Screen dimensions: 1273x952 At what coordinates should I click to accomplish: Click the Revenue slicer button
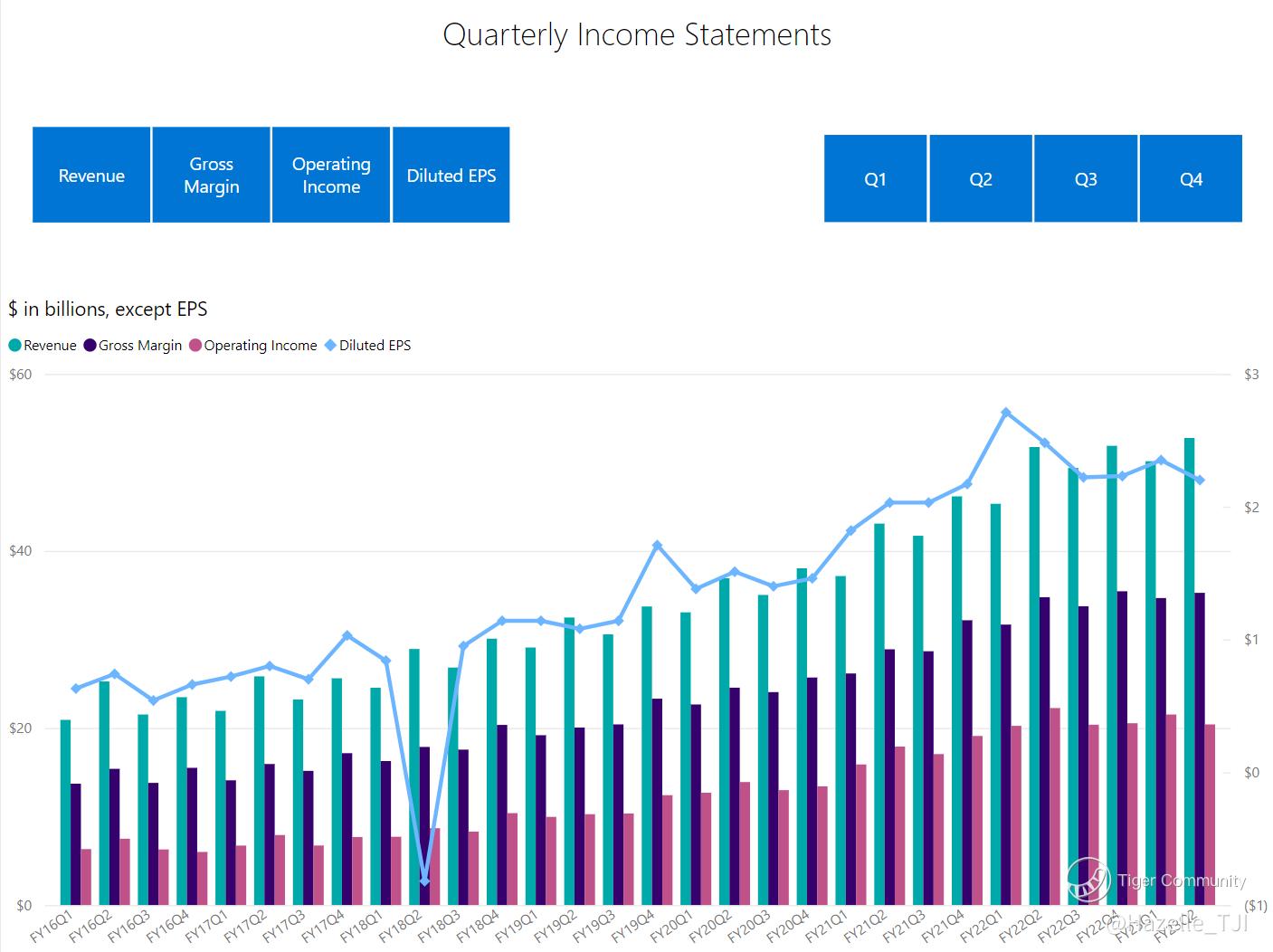coord(91,175)
